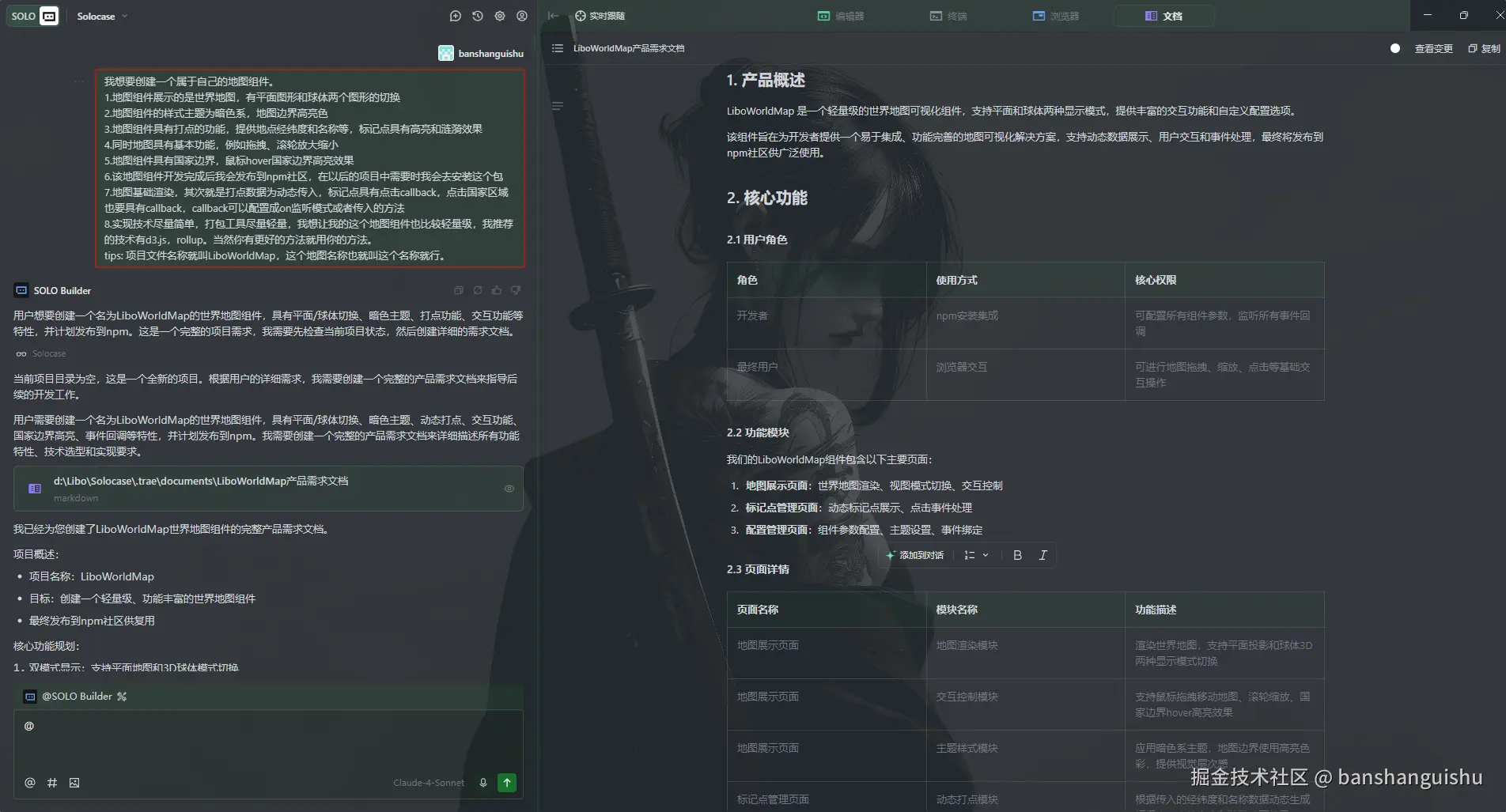Screen dimensions: 1506x812
Task: Send the message with green arrow
Action: coord(507,783)
